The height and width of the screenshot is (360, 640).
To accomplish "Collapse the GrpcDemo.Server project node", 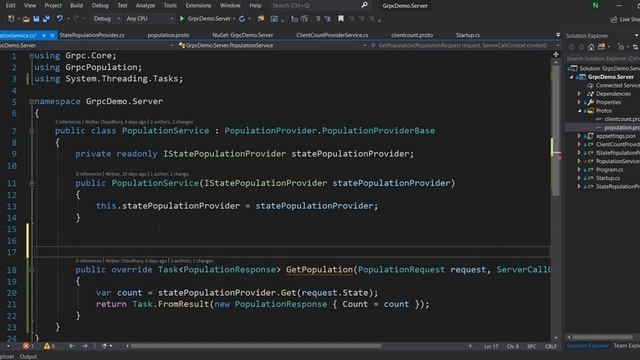I will pos(571,77).
